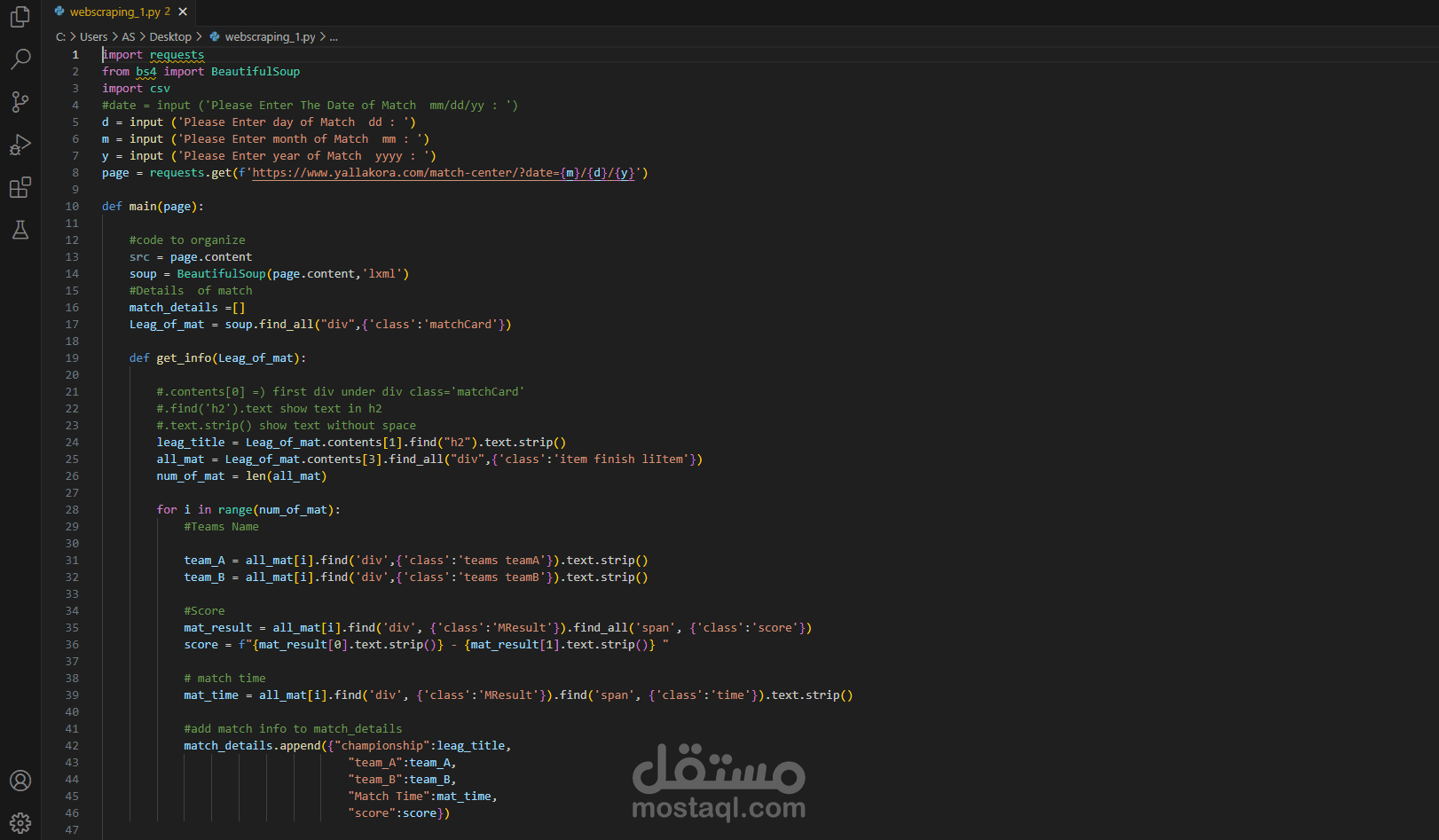Open the Testing flask view

pyautogui.click(x=20, y=230)
